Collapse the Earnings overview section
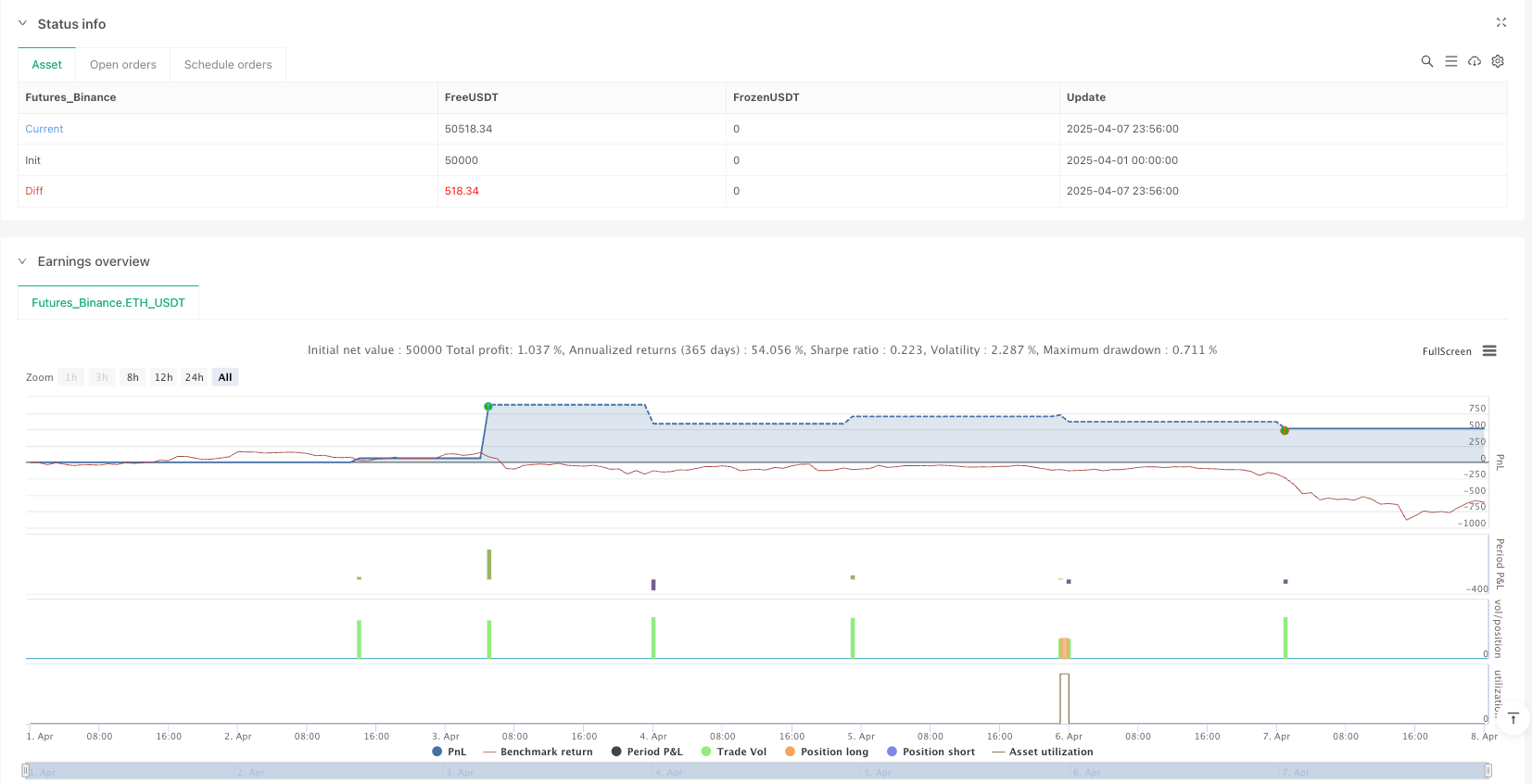This screenshot has height=784, width=1532. 23,261
